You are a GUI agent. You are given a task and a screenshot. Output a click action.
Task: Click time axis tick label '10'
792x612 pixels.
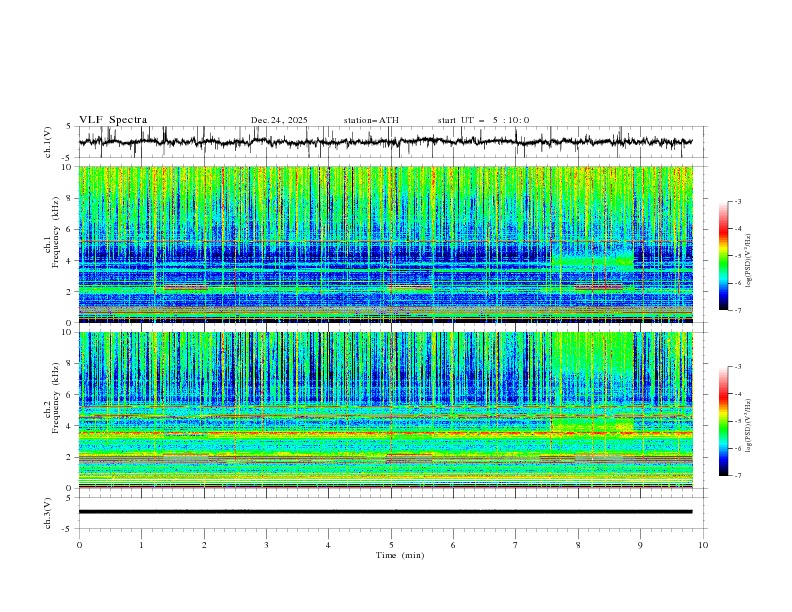point(703,545)
